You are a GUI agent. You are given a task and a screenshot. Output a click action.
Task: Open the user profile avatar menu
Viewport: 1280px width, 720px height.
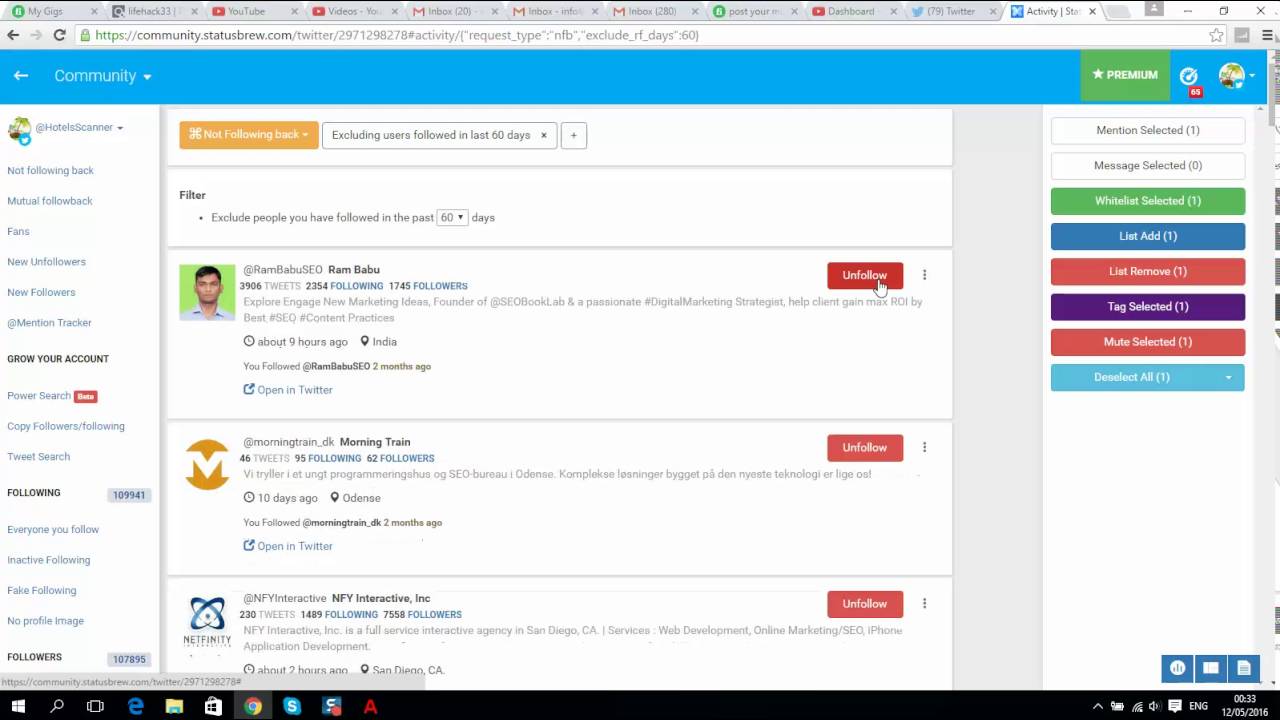point(1236,76)
